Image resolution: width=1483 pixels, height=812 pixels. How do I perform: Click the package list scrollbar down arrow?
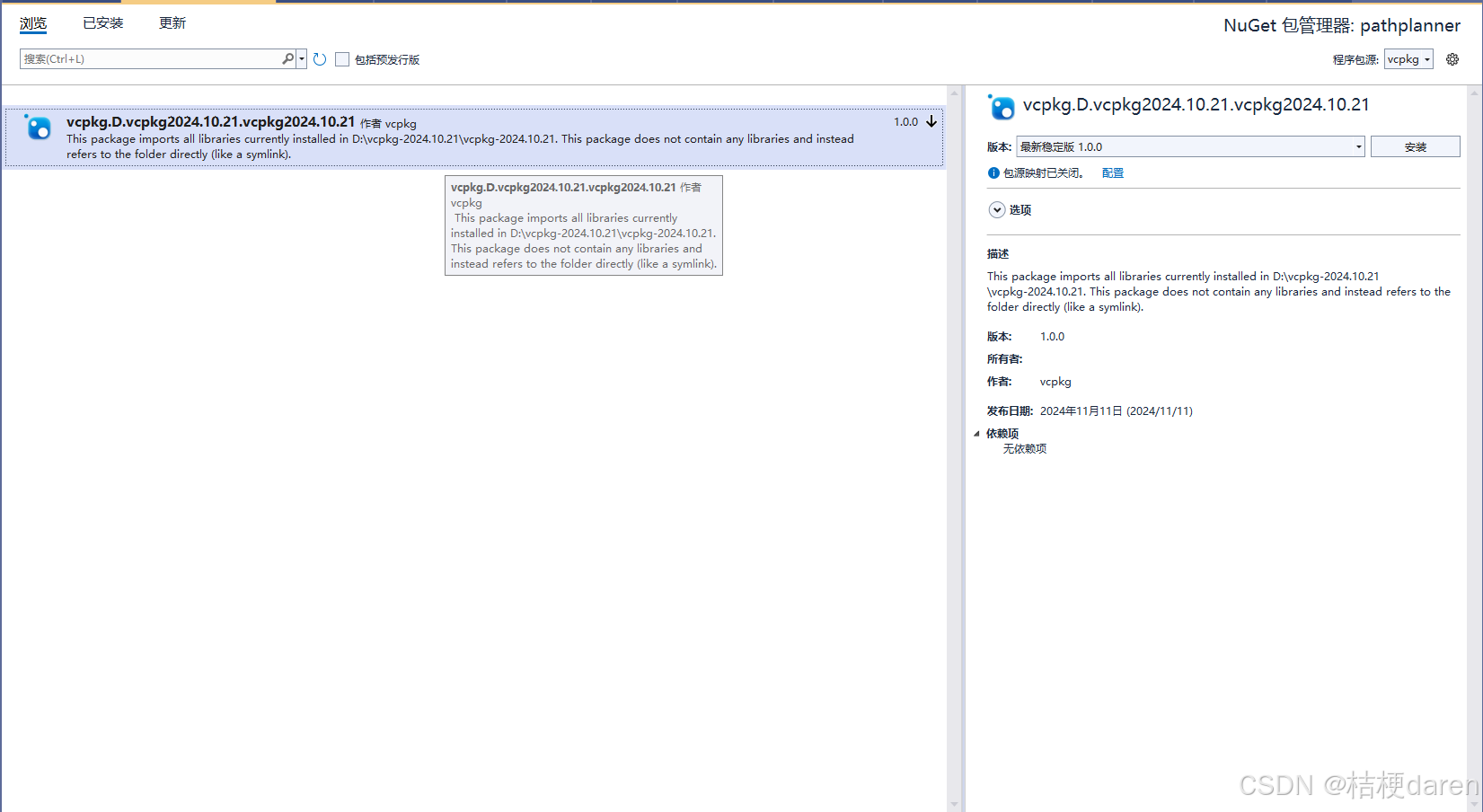pyautogui.click(x=954, y=805)
